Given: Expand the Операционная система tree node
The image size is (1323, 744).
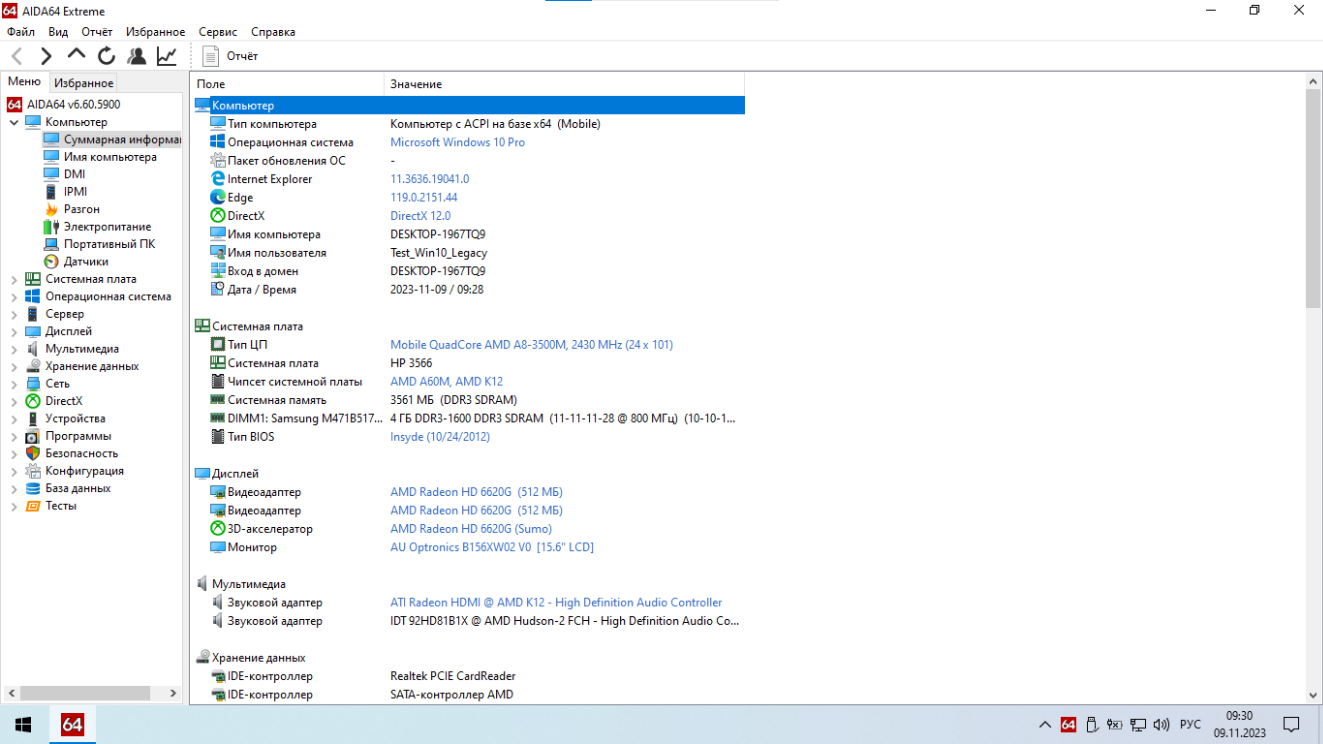Looking at the screenshot, I should pos(14,297).
